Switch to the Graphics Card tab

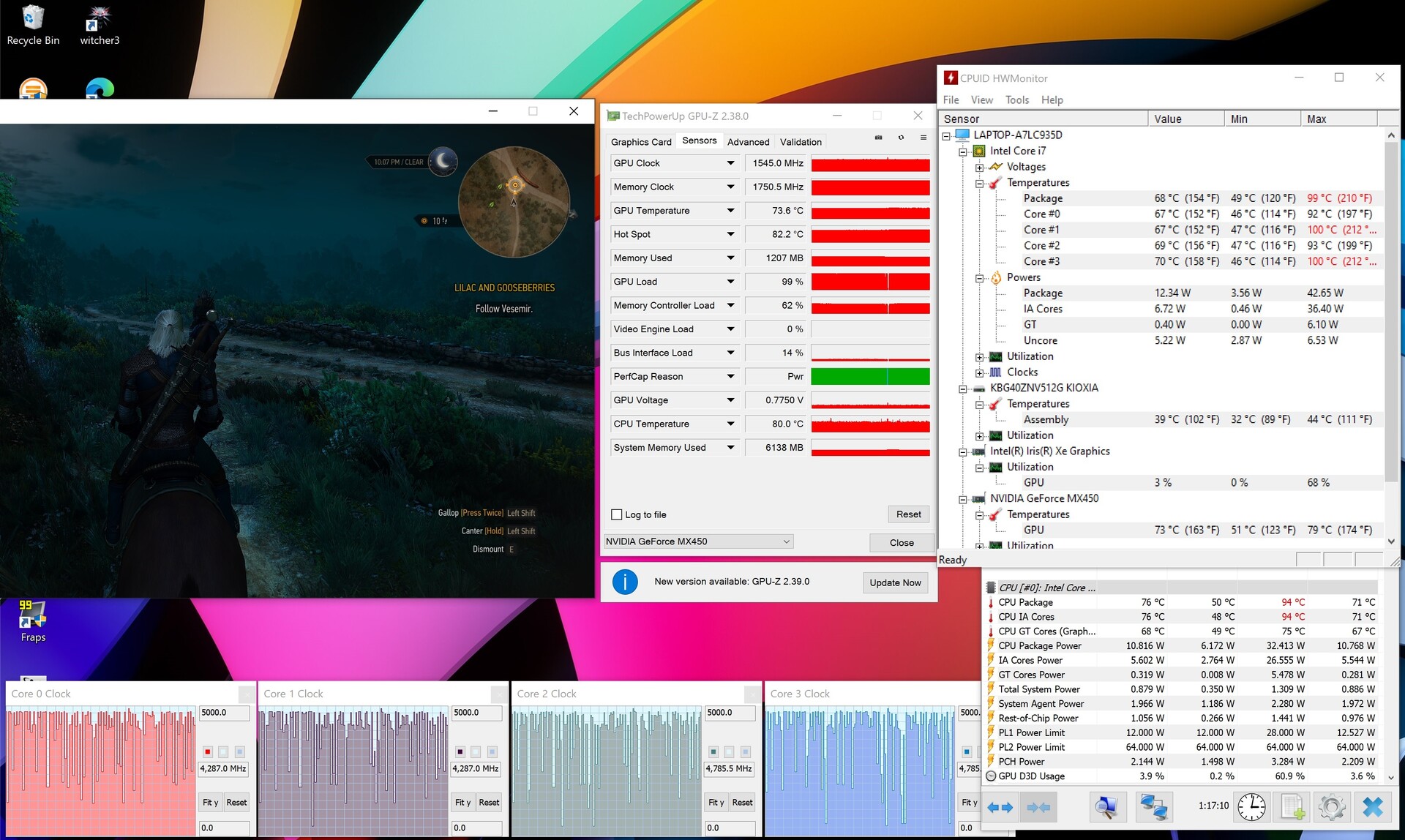coord(640,142)
